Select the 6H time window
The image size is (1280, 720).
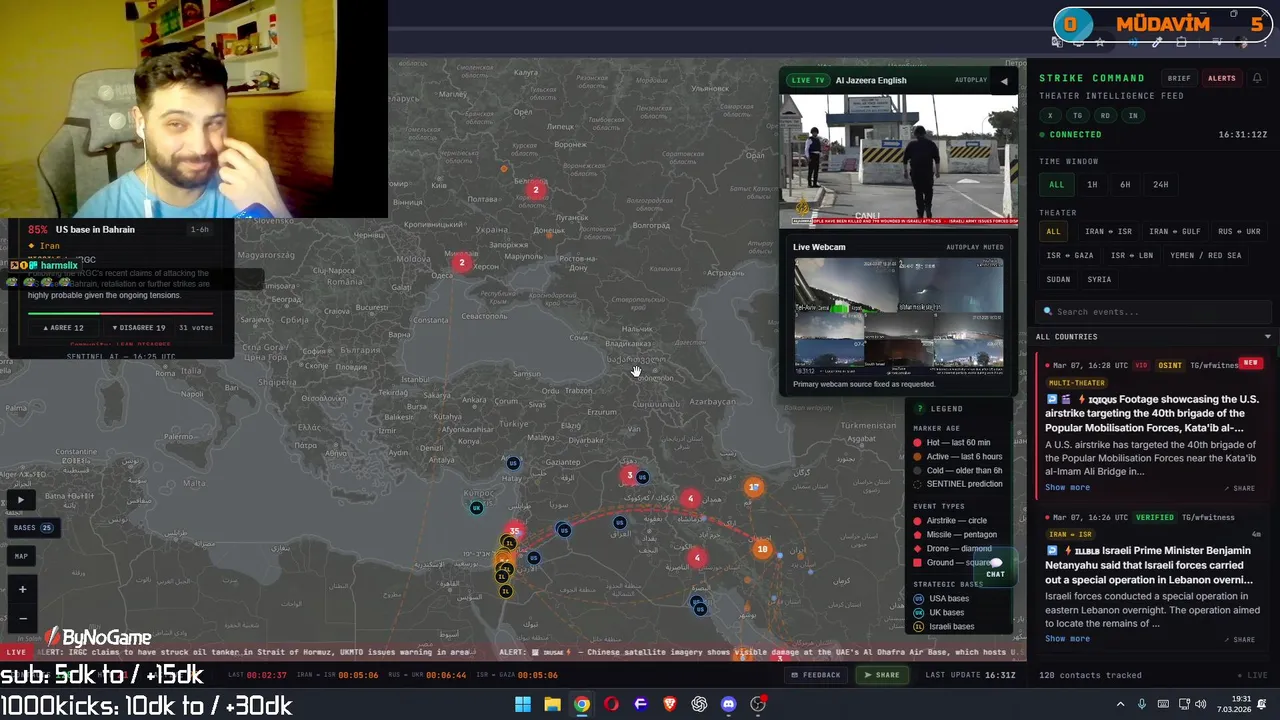coord(1125,185)
